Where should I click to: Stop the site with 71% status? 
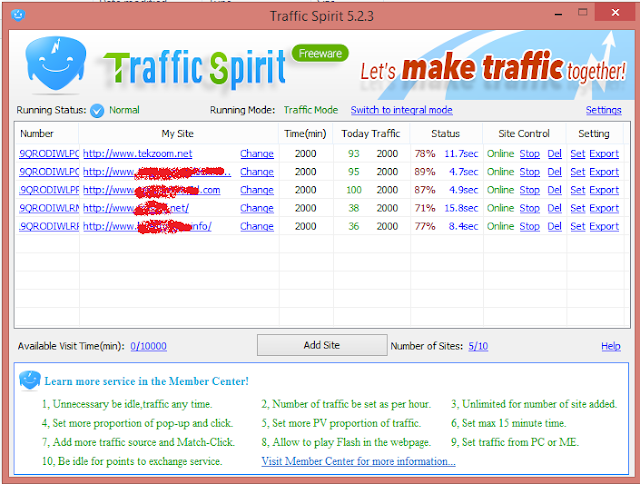point(529,208)
